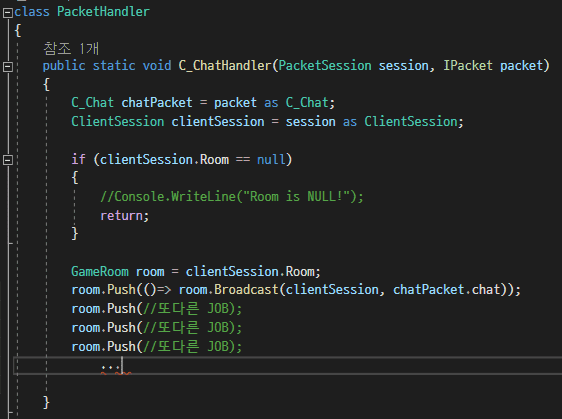Click the red-squiggled ellipsis on current line

click(x=110, y=367)
